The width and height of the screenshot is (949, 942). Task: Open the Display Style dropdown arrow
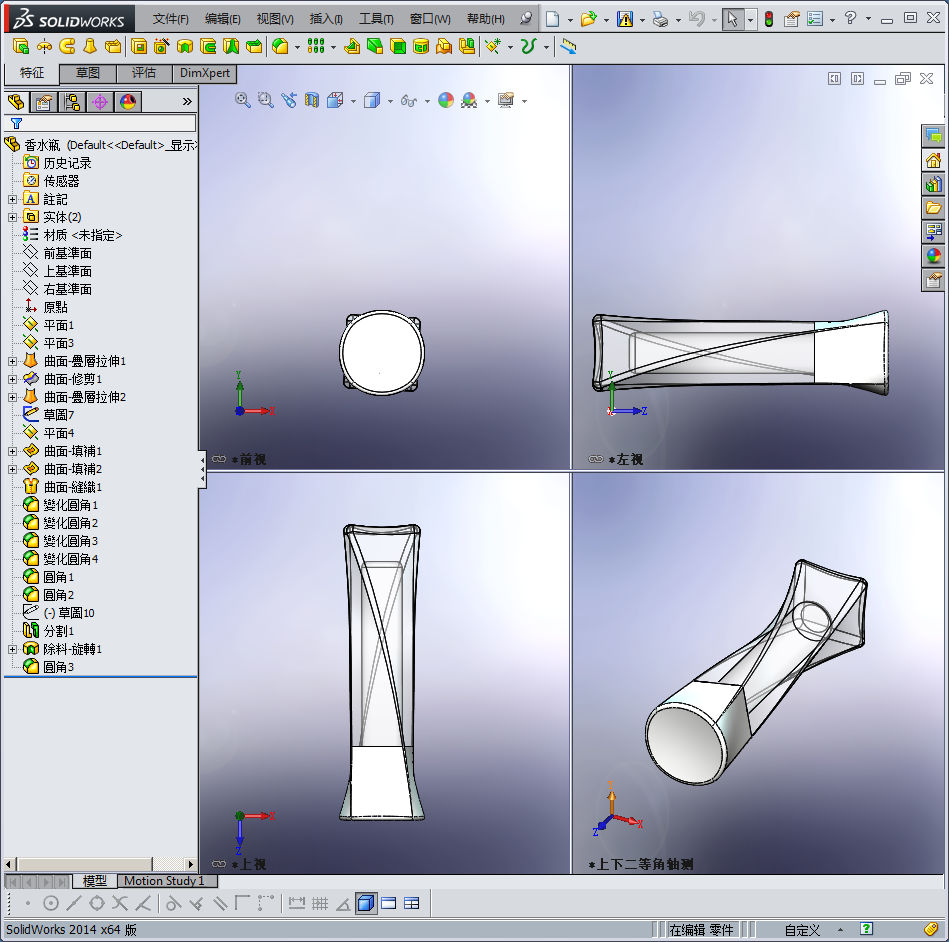point(390,101)
